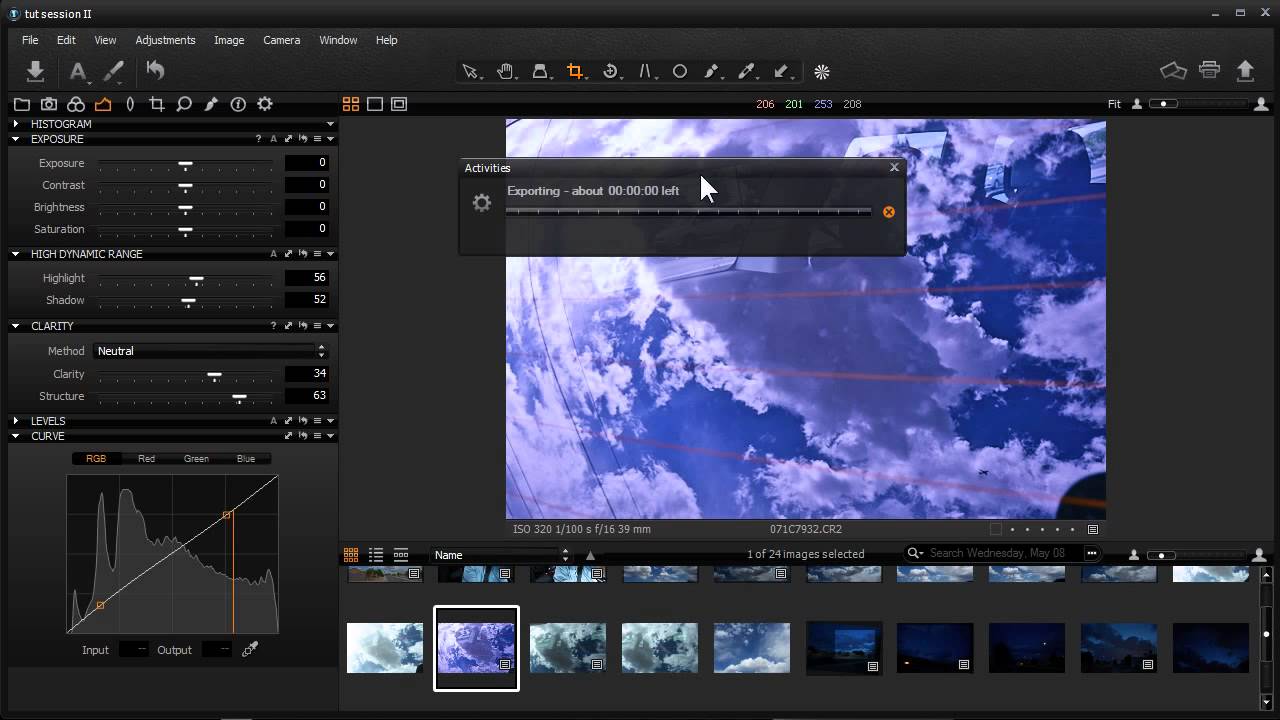
Task: Click the Highlight slider handle
Action: [197, 278]
